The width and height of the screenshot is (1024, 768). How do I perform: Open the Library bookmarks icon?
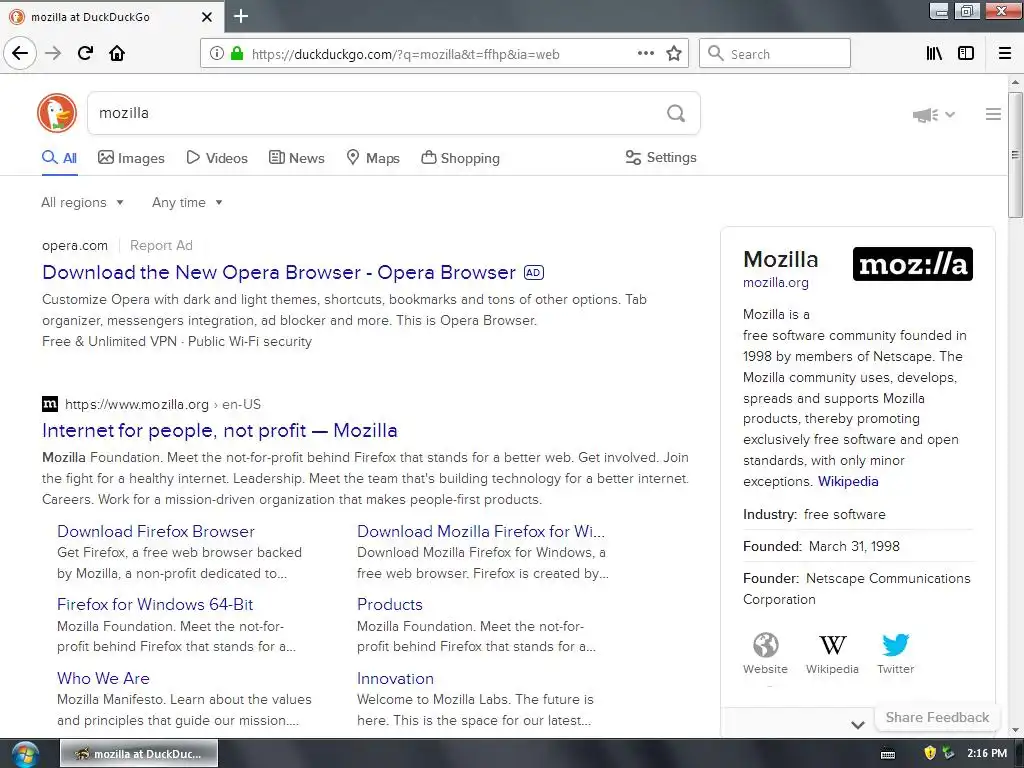(x=934, y=54)
